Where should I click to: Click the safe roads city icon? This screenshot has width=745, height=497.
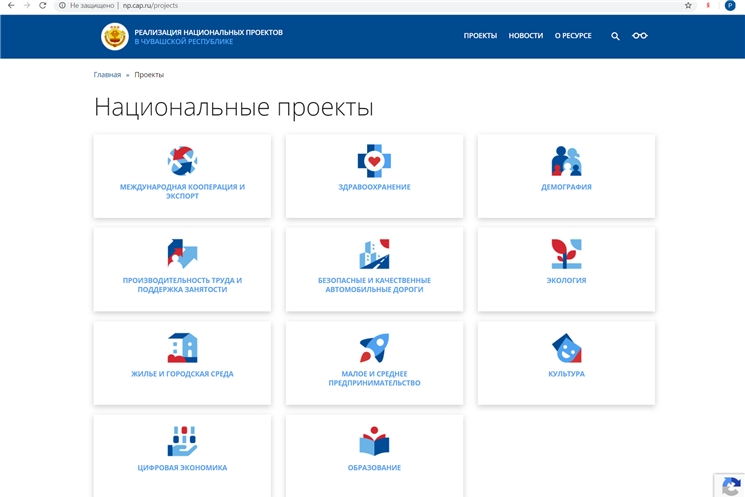pos(374,254)
